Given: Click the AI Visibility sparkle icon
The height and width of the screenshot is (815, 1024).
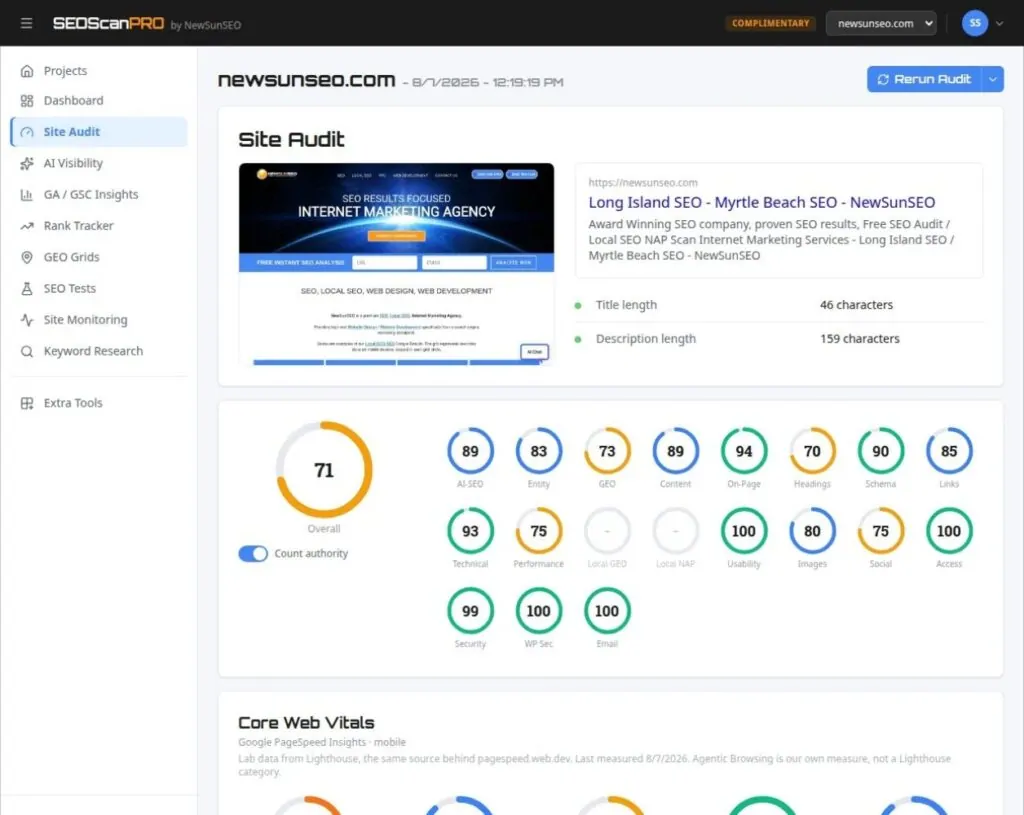Looking at the screenshot, I should pos(27,163).
